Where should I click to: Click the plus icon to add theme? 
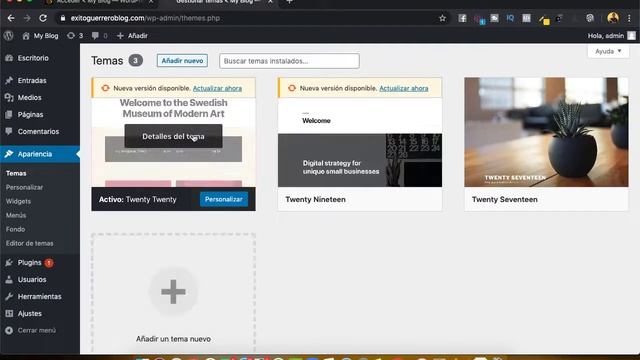click(173, 292)
